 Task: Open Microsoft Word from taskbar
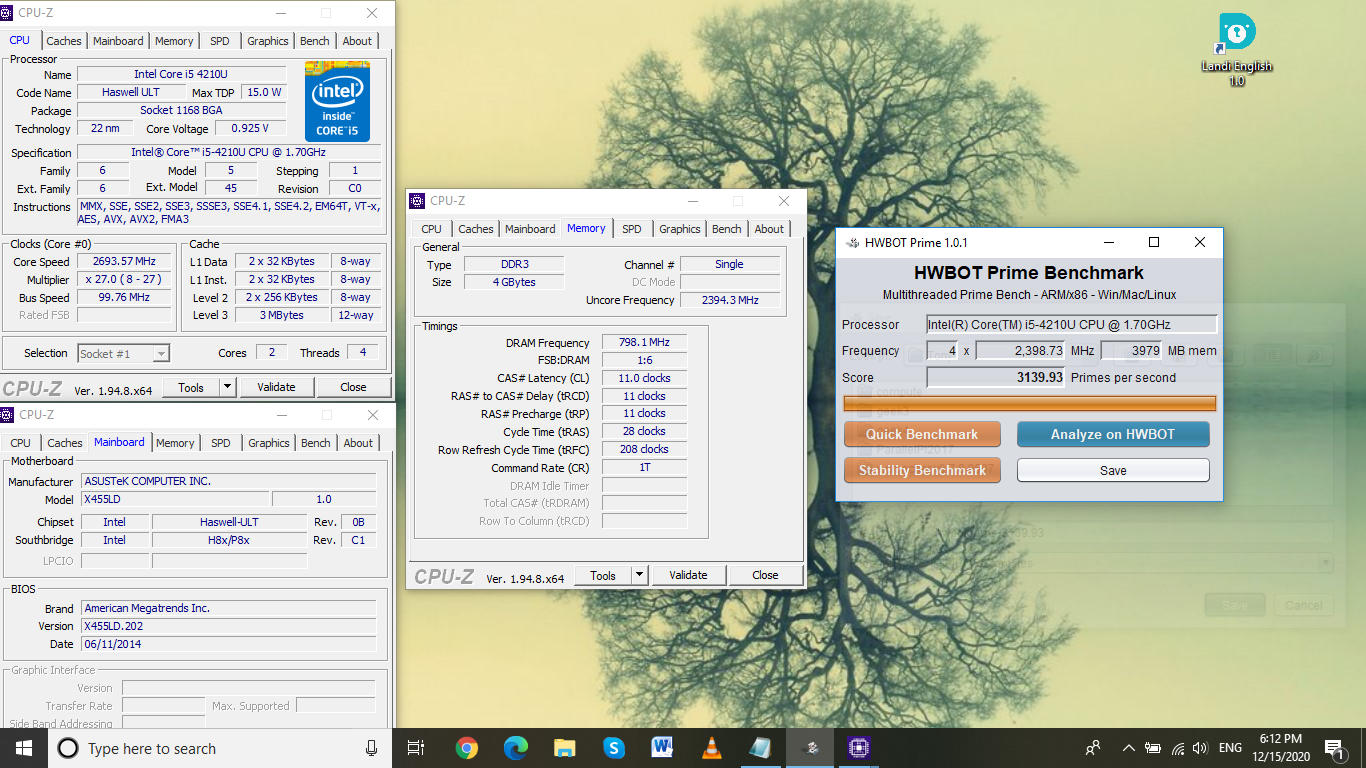(662, 748)
